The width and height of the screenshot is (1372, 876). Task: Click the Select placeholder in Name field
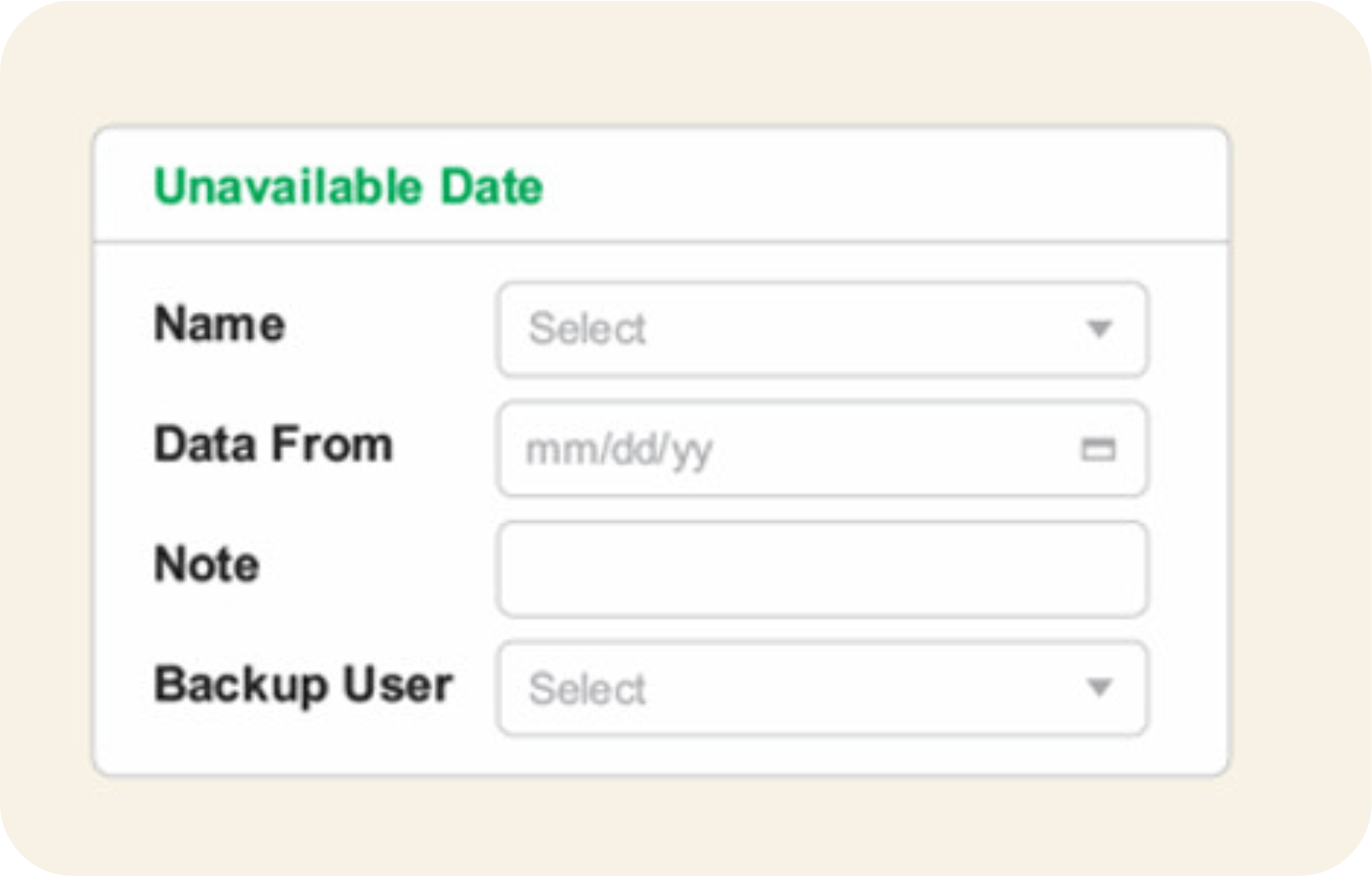(587, 329)
